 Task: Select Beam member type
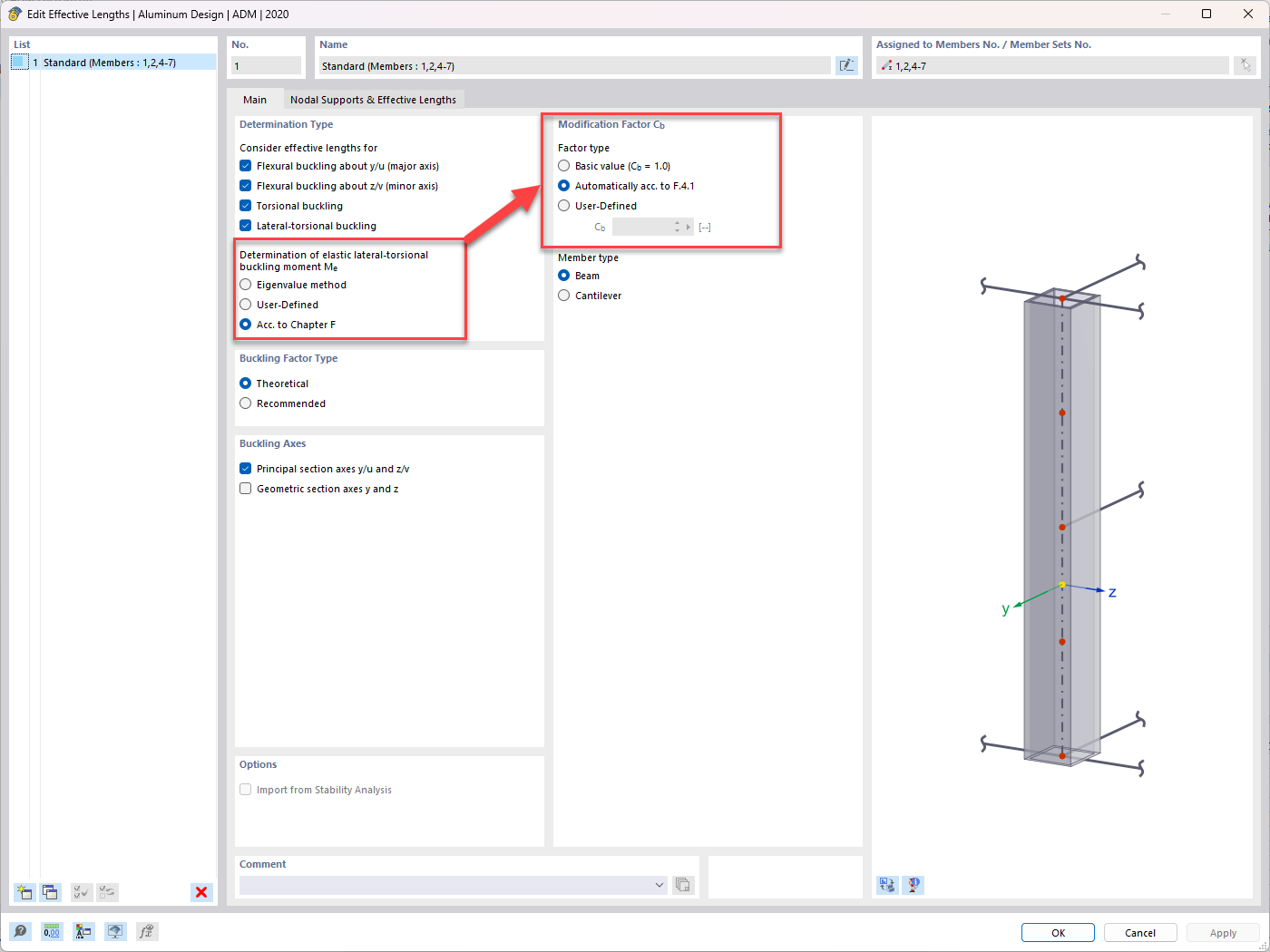click(x=563, y=276)
